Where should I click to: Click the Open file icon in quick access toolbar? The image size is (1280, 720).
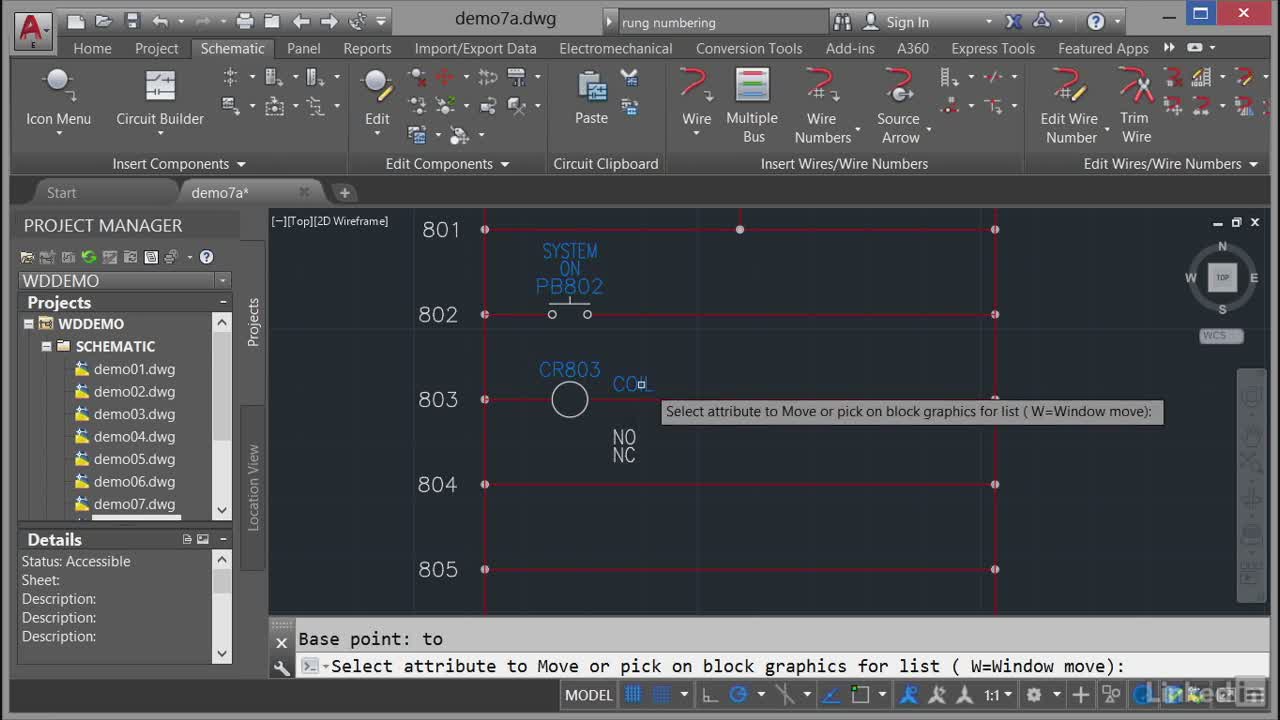pyautogui.click(x=104, y=21)
